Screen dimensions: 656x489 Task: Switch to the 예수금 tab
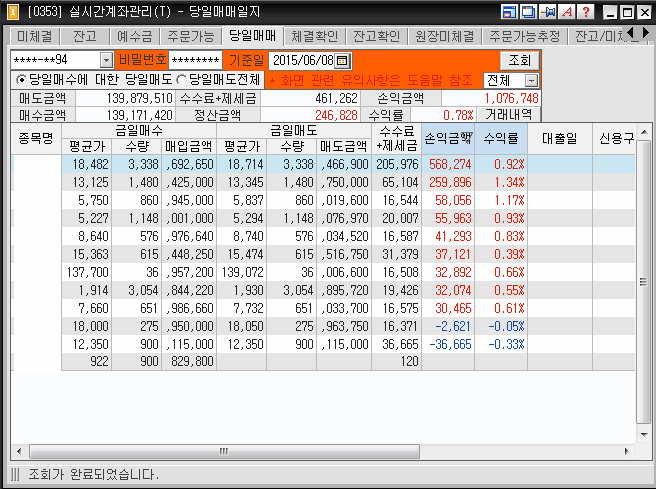135,36
